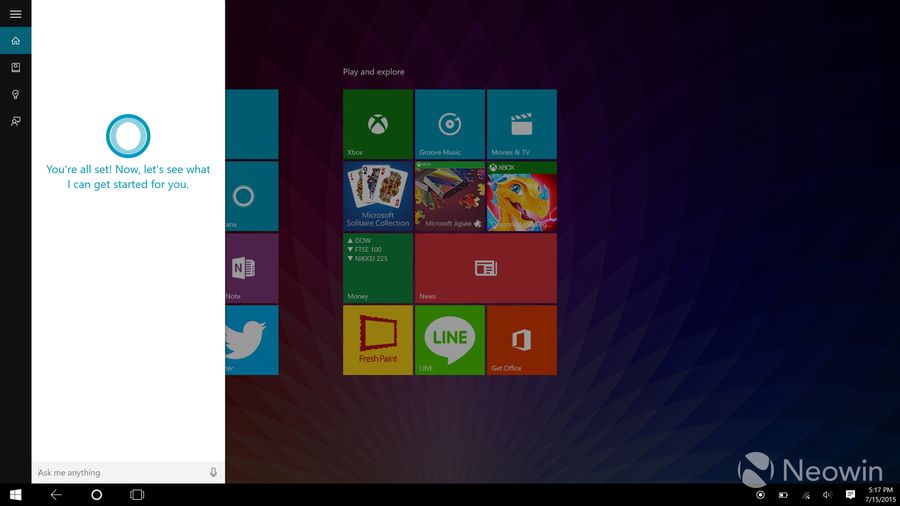Screen dimensions: 900x506
Task: Open the network Wi-Fi tray icon
Action: point(806,495)
